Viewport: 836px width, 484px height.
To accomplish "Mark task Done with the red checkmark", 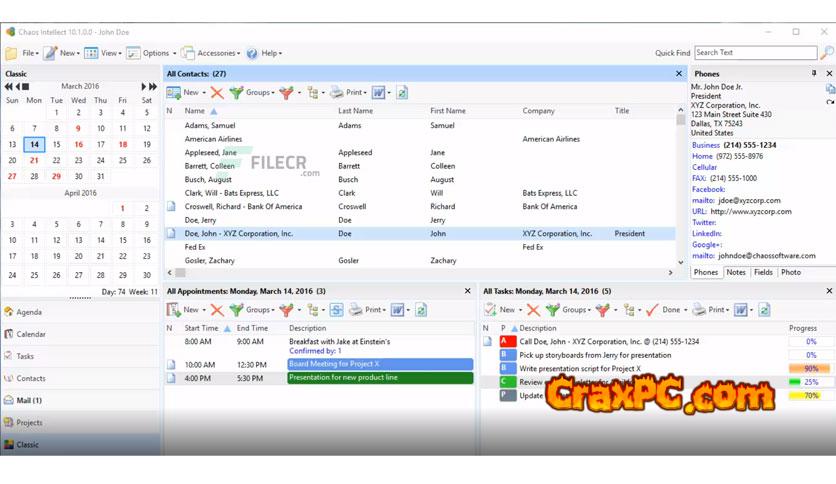I will point(652,310).
